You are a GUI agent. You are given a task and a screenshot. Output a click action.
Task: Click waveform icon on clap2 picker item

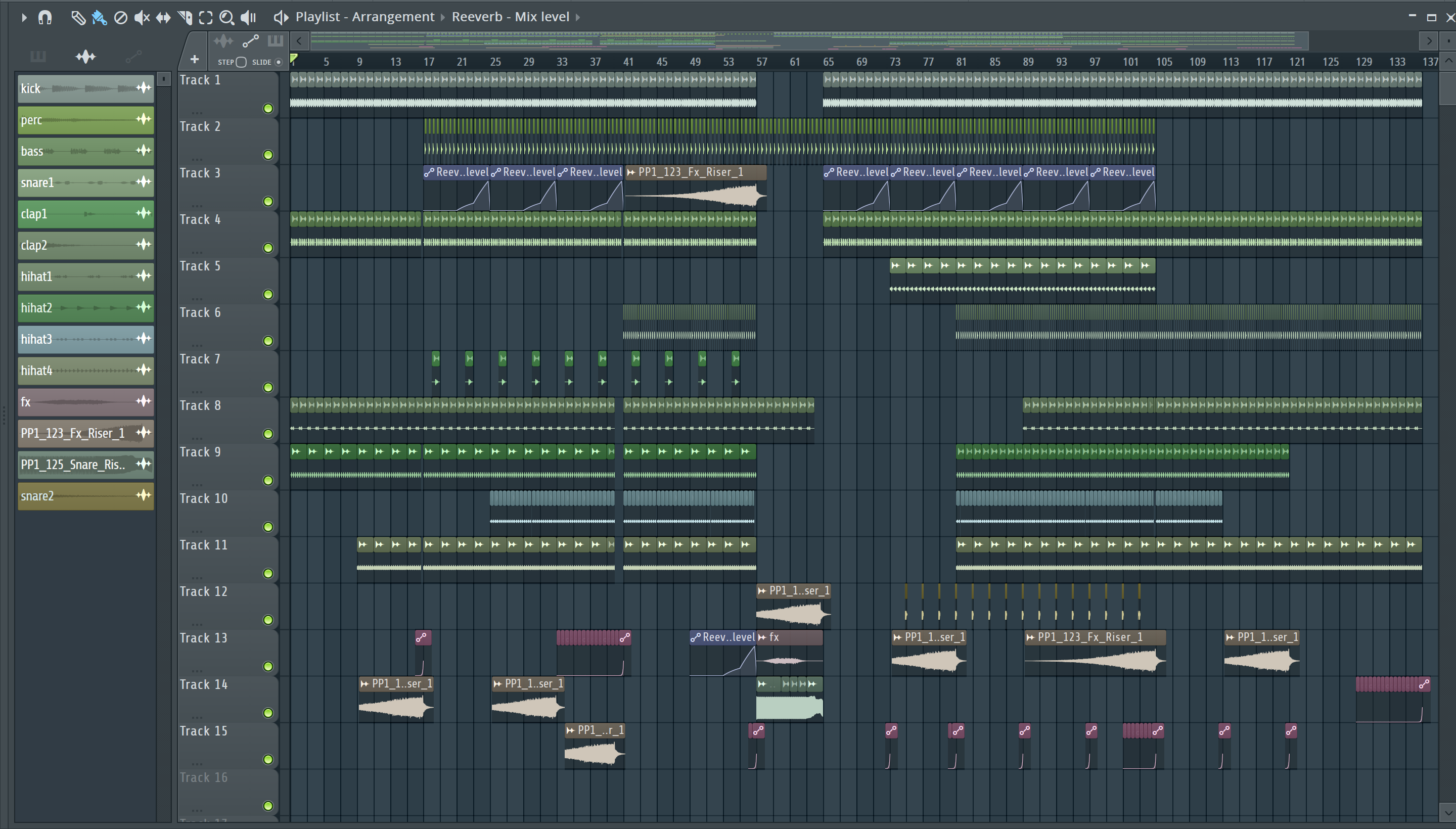144,244
